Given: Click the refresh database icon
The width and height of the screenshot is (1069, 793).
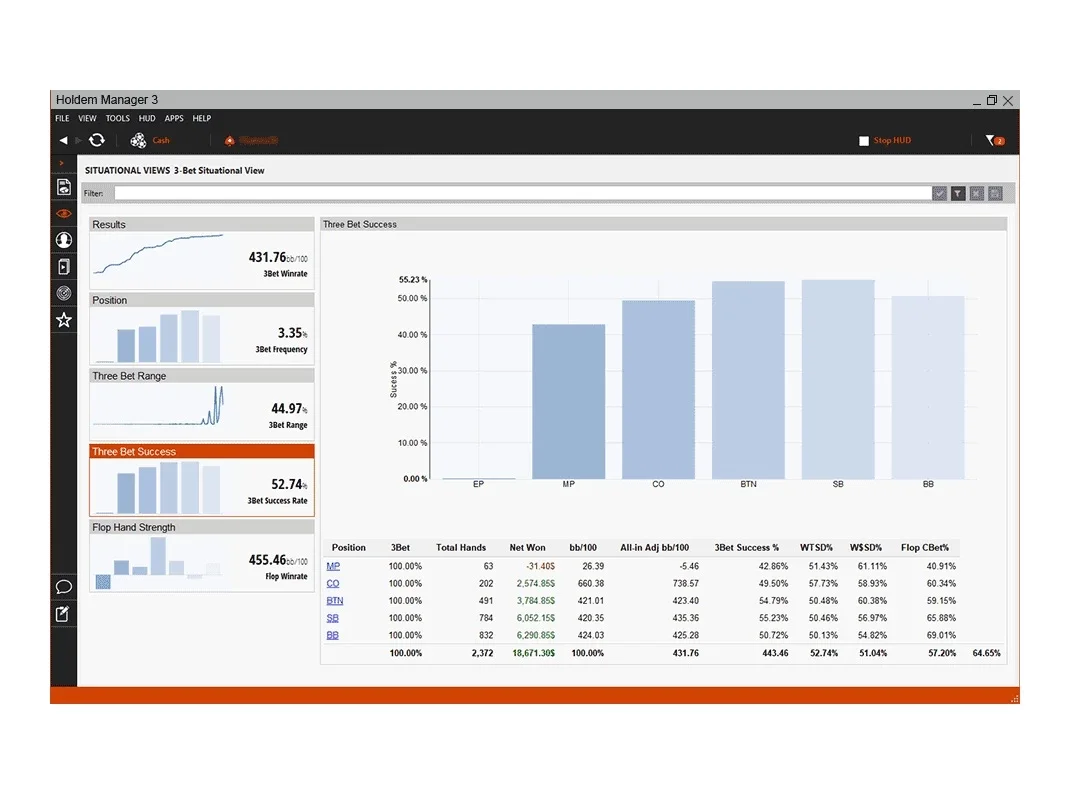Looking at the screenshot, I should click(x=97, y=140).
